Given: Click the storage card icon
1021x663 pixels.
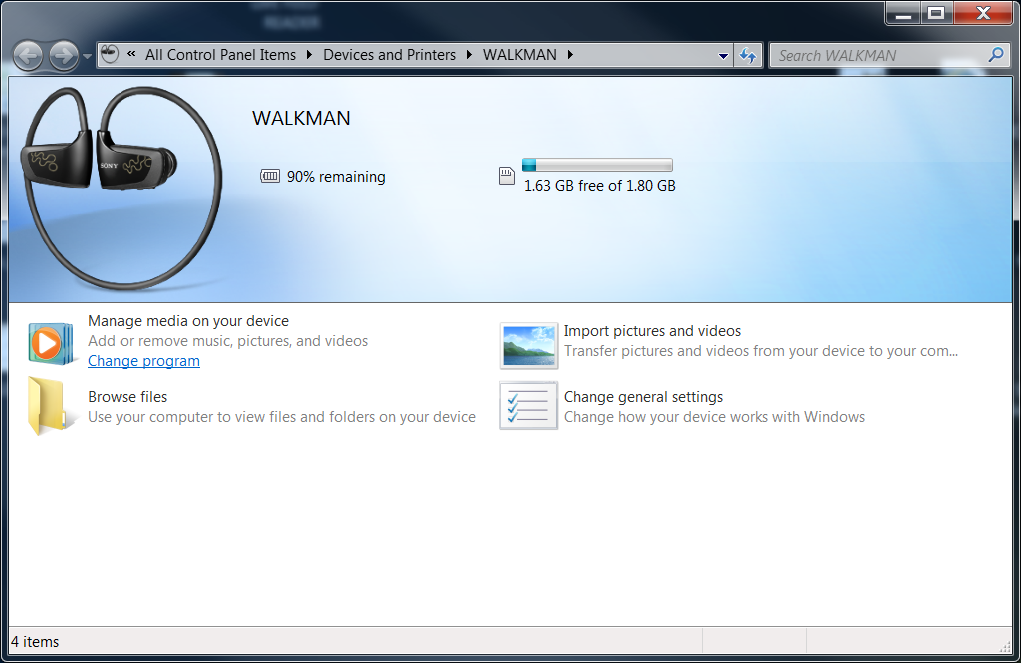Looking at the screenshot, I should tap(506, 177).
